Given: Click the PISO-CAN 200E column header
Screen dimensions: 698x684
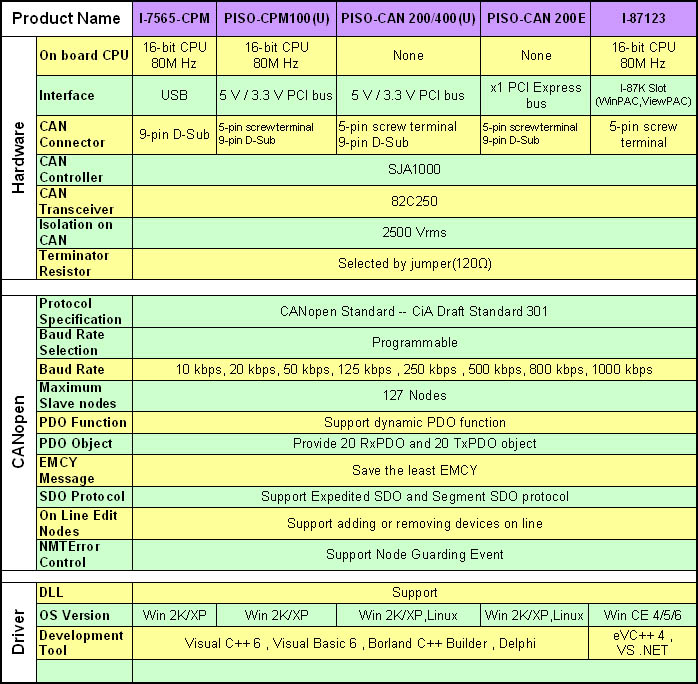Looking at the screenshot, I should (x=536, y=19).
